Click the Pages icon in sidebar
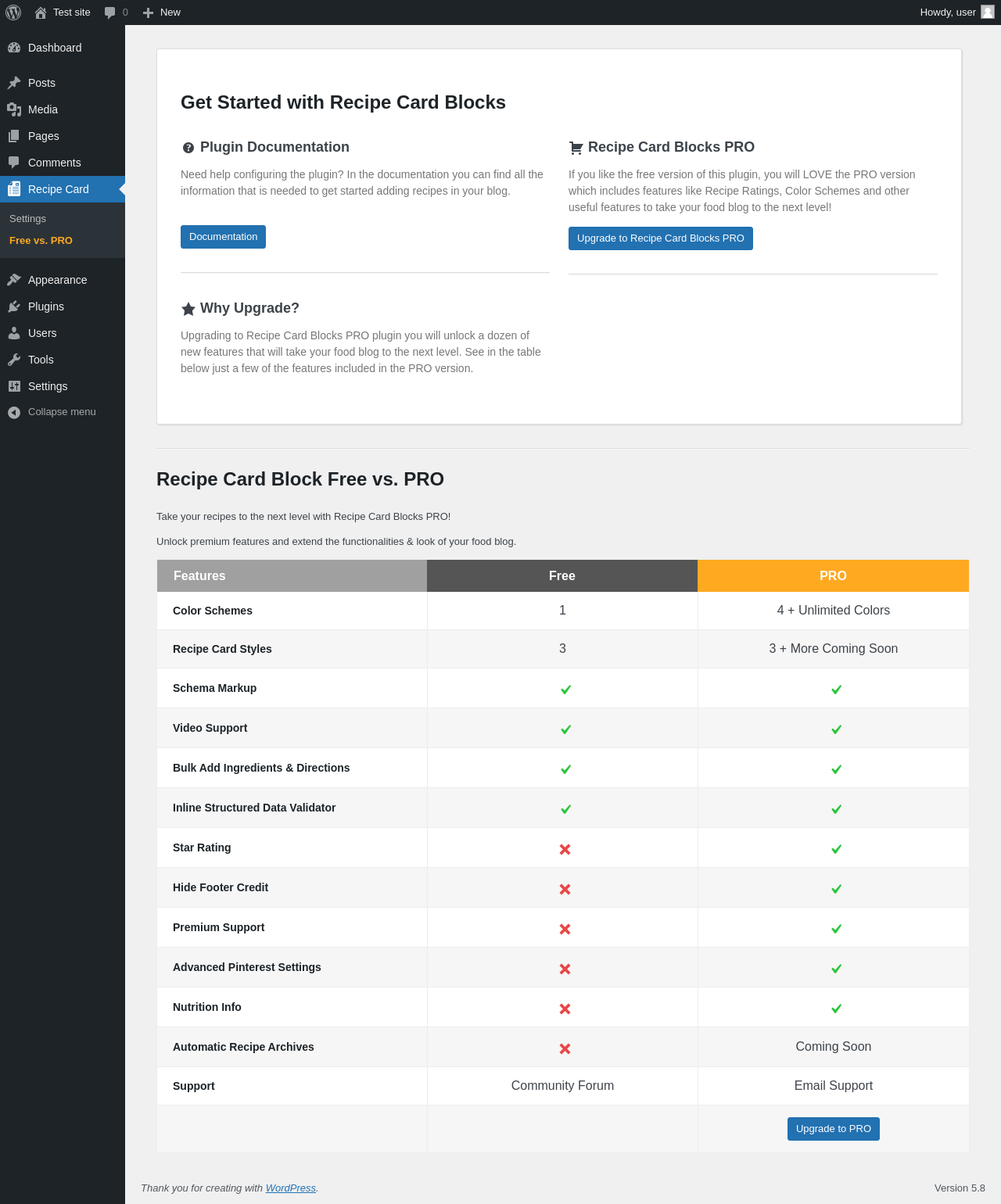 tap(14, 136)
